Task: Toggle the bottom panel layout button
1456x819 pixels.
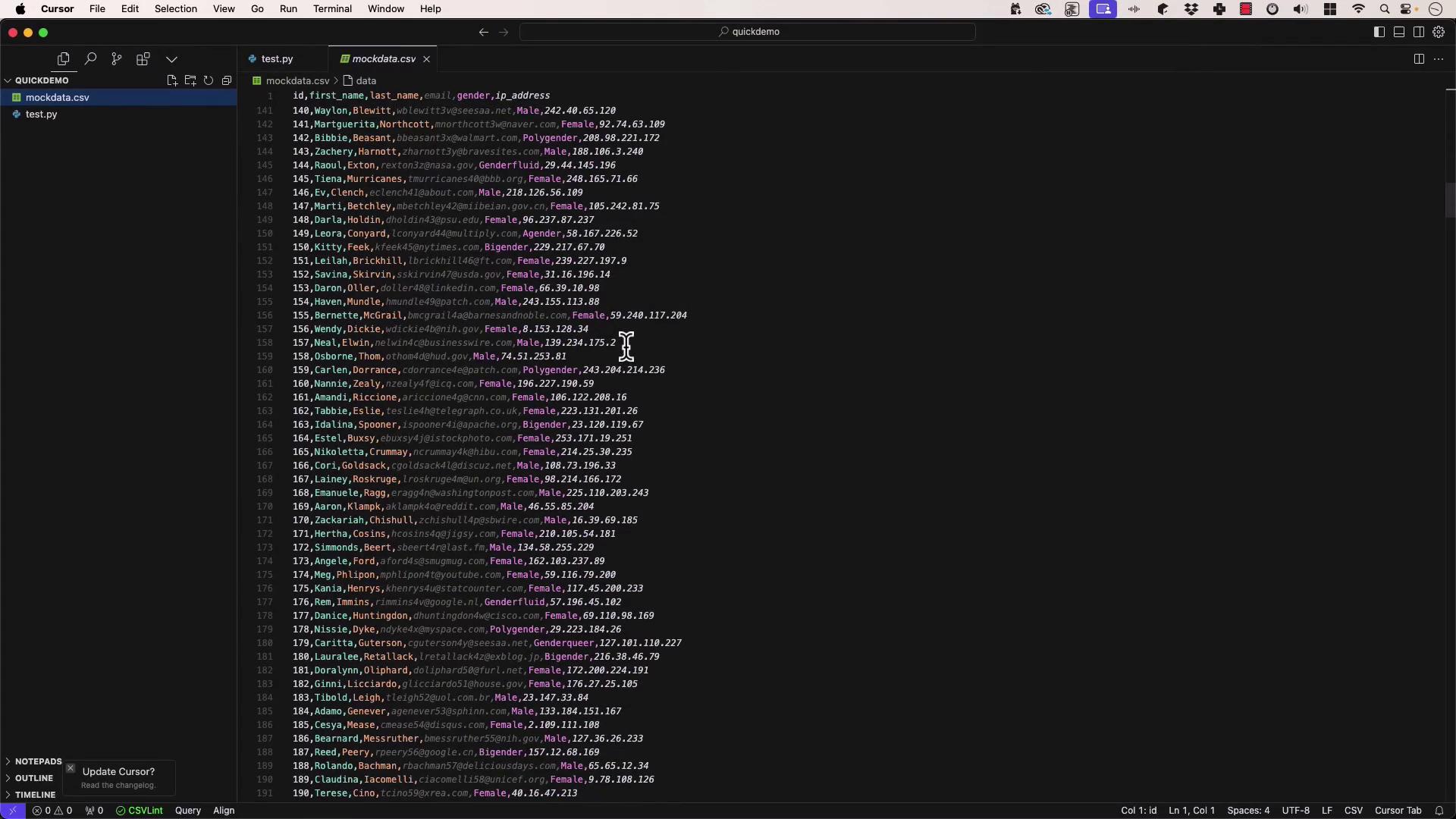Action: [1399, 32]
